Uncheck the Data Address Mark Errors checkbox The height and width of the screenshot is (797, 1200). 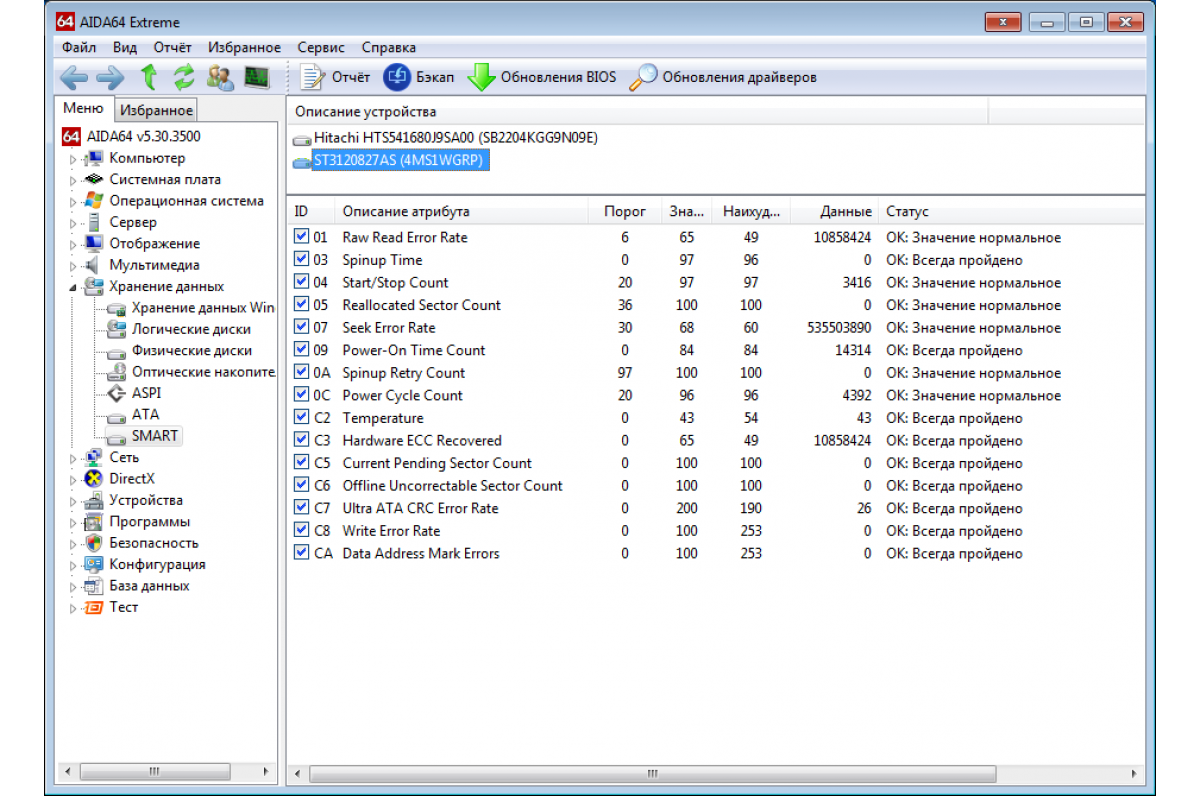tap(301, 553)
